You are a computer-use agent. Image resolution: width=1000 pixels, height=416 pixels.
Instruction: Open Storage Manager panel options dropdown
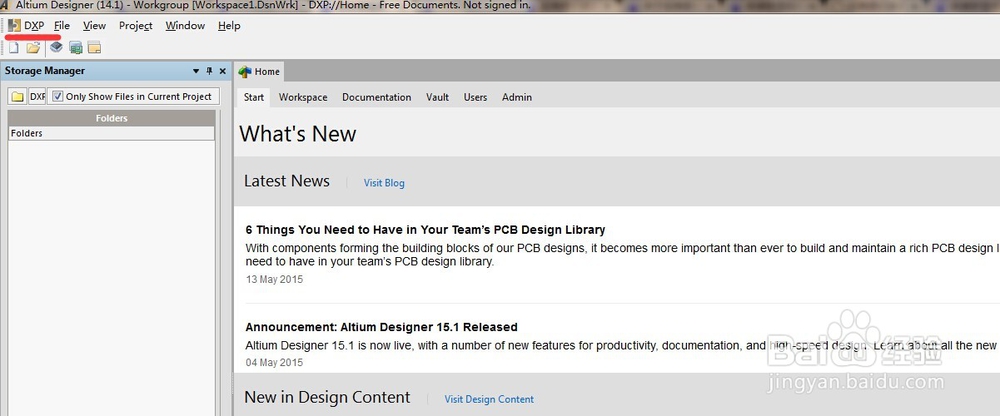pos(196,71)
